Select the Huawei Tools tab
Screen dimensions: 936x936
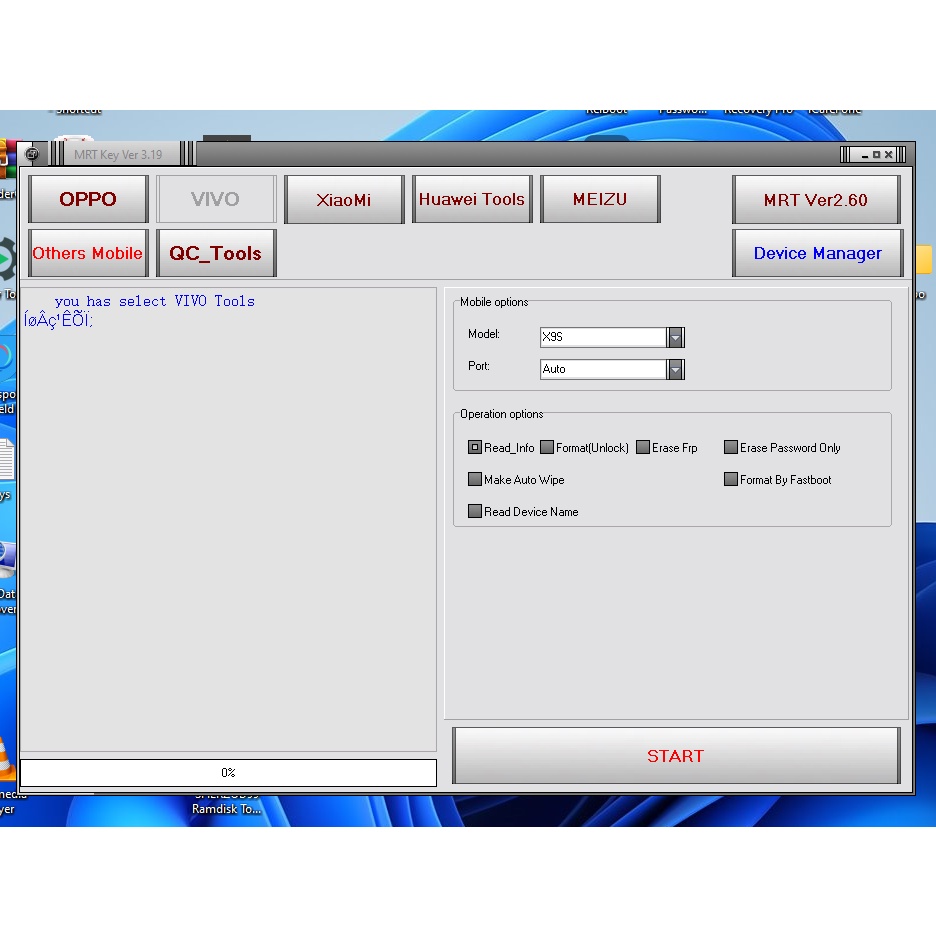472,199
